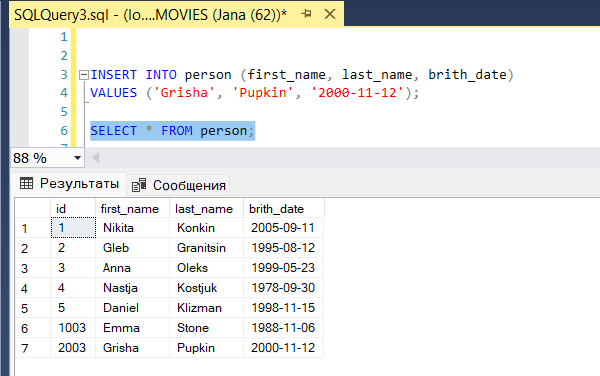600x376 pixels.
Task: Pin the SQLQuery3.sql tab
Action: tap(306, 15)
